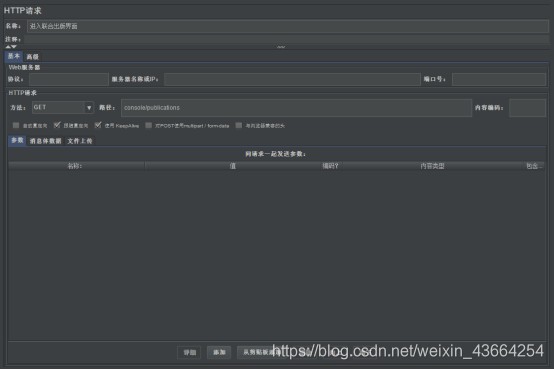The image size is (554, 370).
Task: Open the 文件上传 tab
Action: pos(80,141)
